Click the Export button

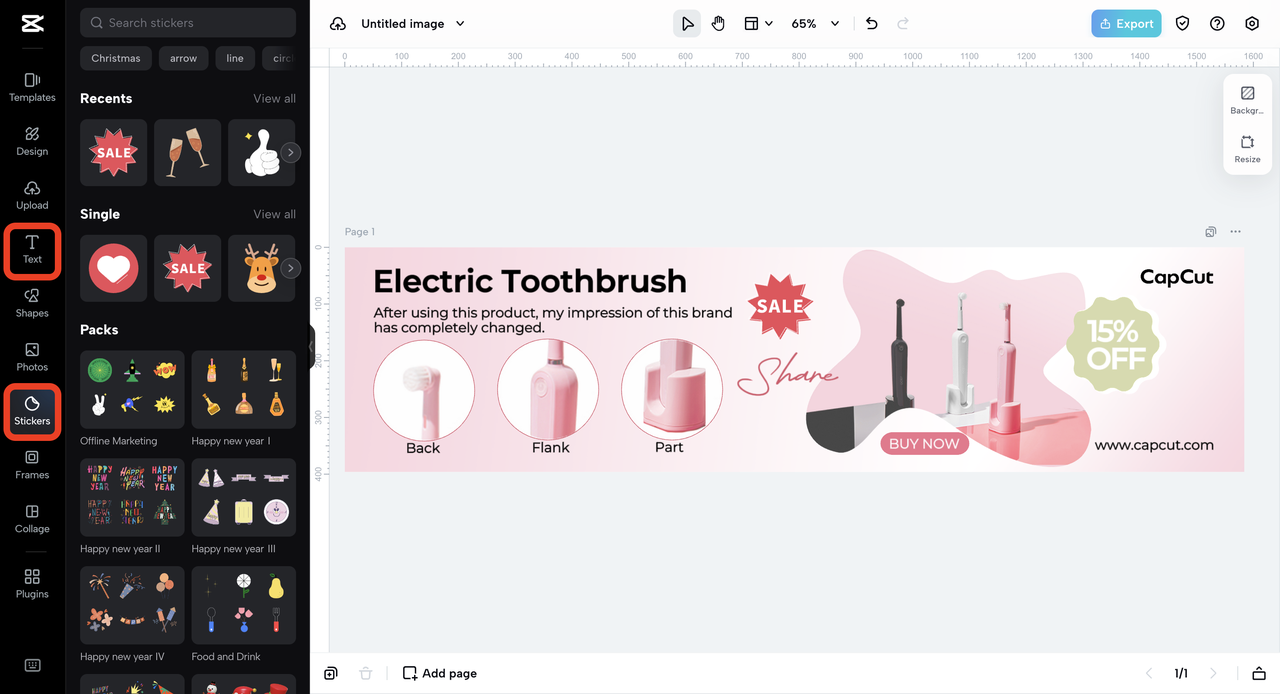pos(1126,24)
